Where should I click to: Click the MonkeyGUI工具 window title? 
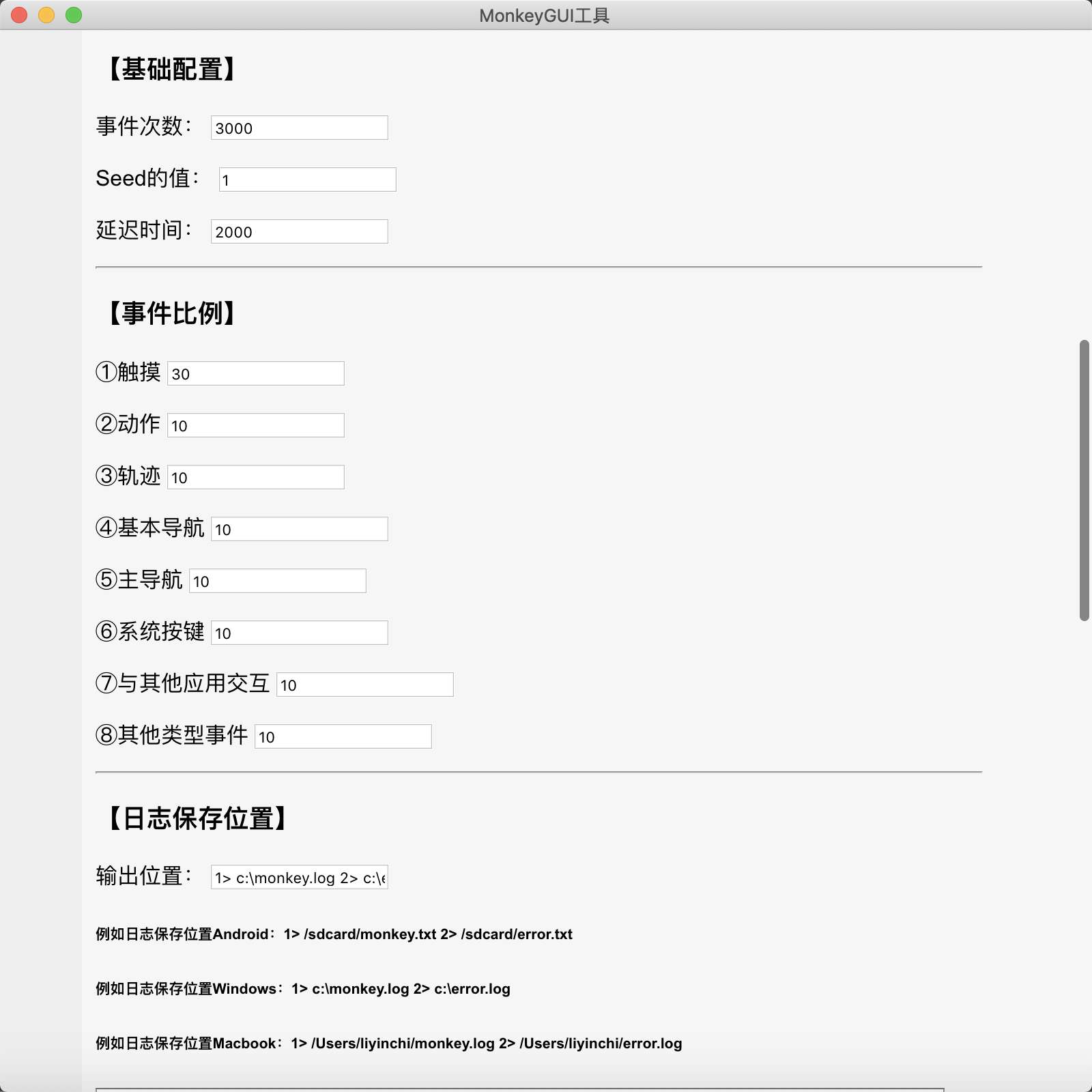click(x=544, y=15)
